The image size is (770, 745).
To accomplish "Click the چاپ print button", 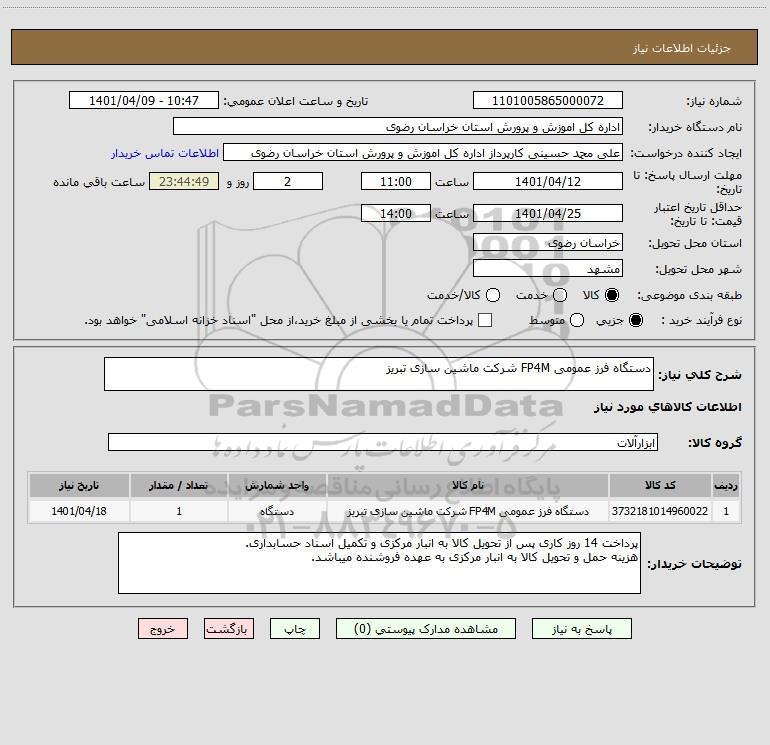I will click(x=295, y=629).
